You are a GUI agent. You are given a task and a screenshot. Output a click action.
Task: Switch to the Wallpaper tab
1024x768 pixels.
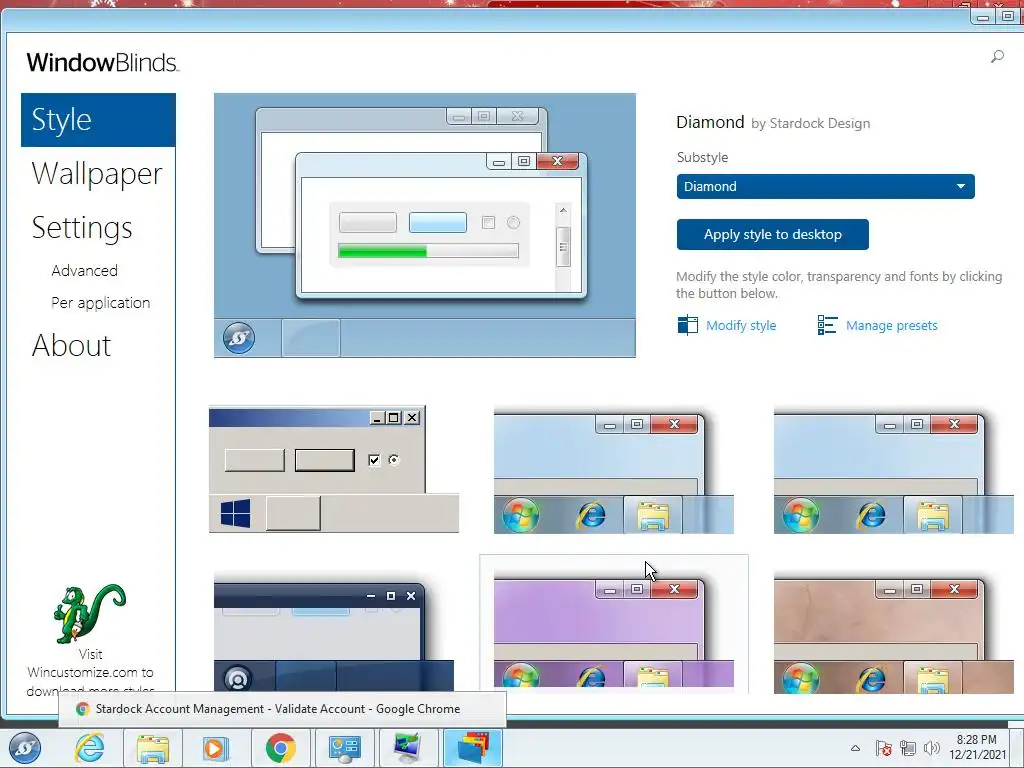(97, 174)
